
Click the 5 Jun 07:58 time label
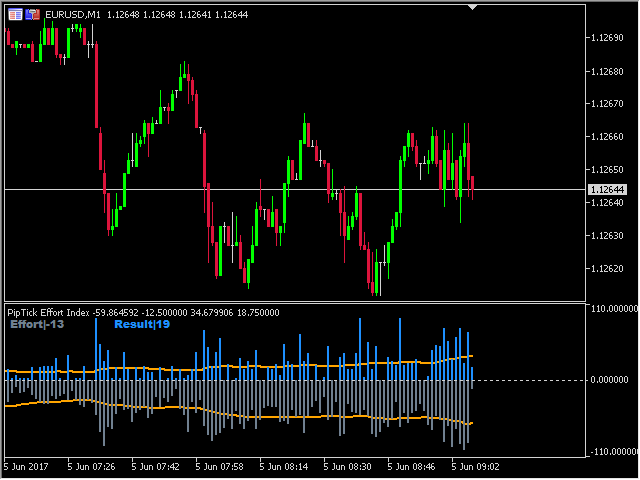pos(220,467)
